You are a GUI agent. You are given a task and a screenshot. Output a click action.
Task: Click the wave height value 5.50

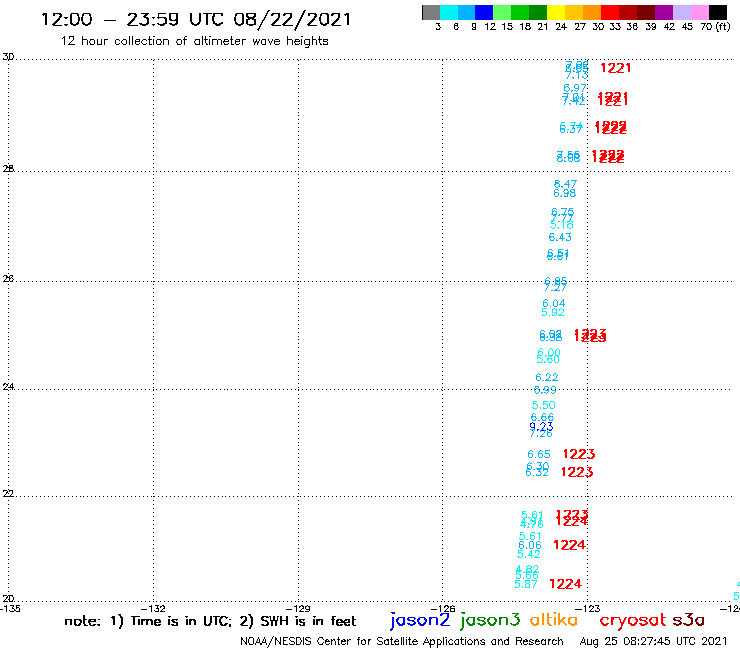tap(544, 405)
